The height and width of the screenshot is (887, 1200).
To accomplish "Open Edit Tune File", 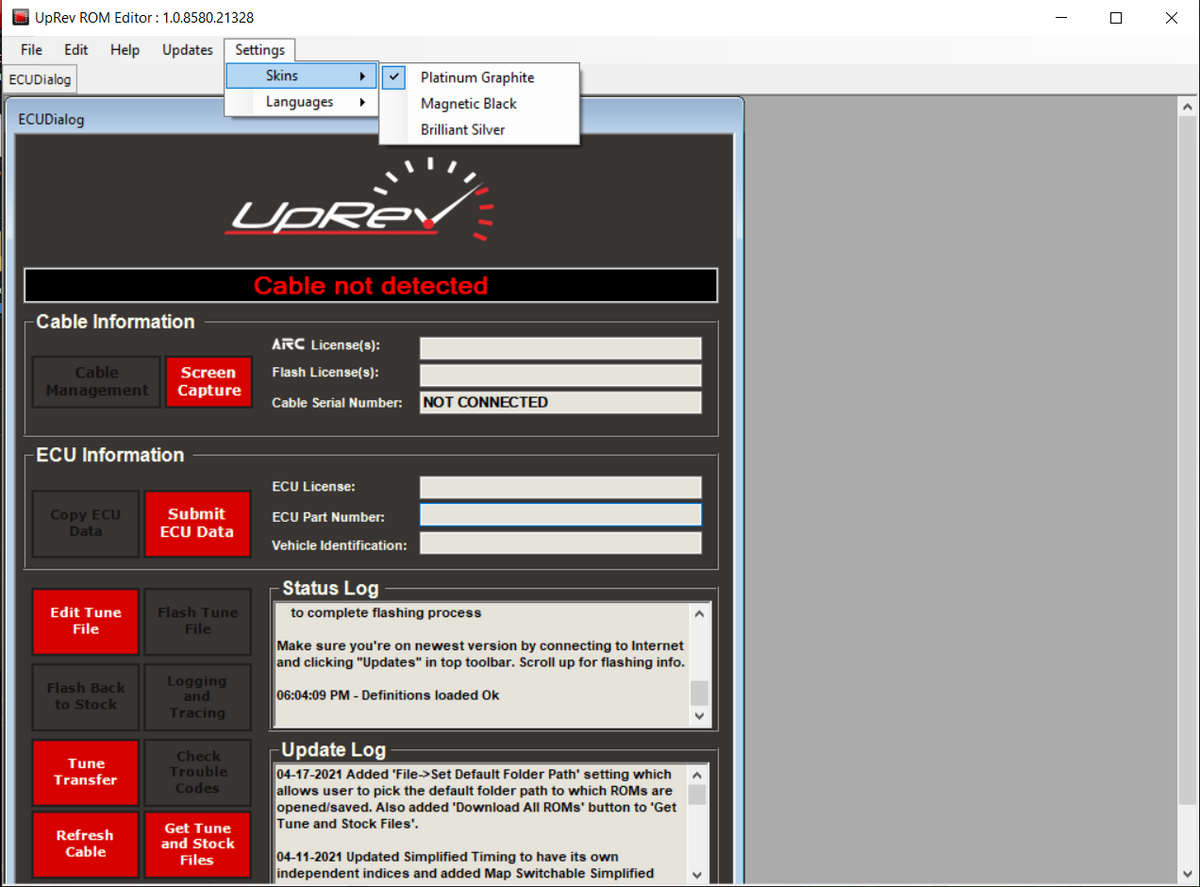I will pos(85,621).
